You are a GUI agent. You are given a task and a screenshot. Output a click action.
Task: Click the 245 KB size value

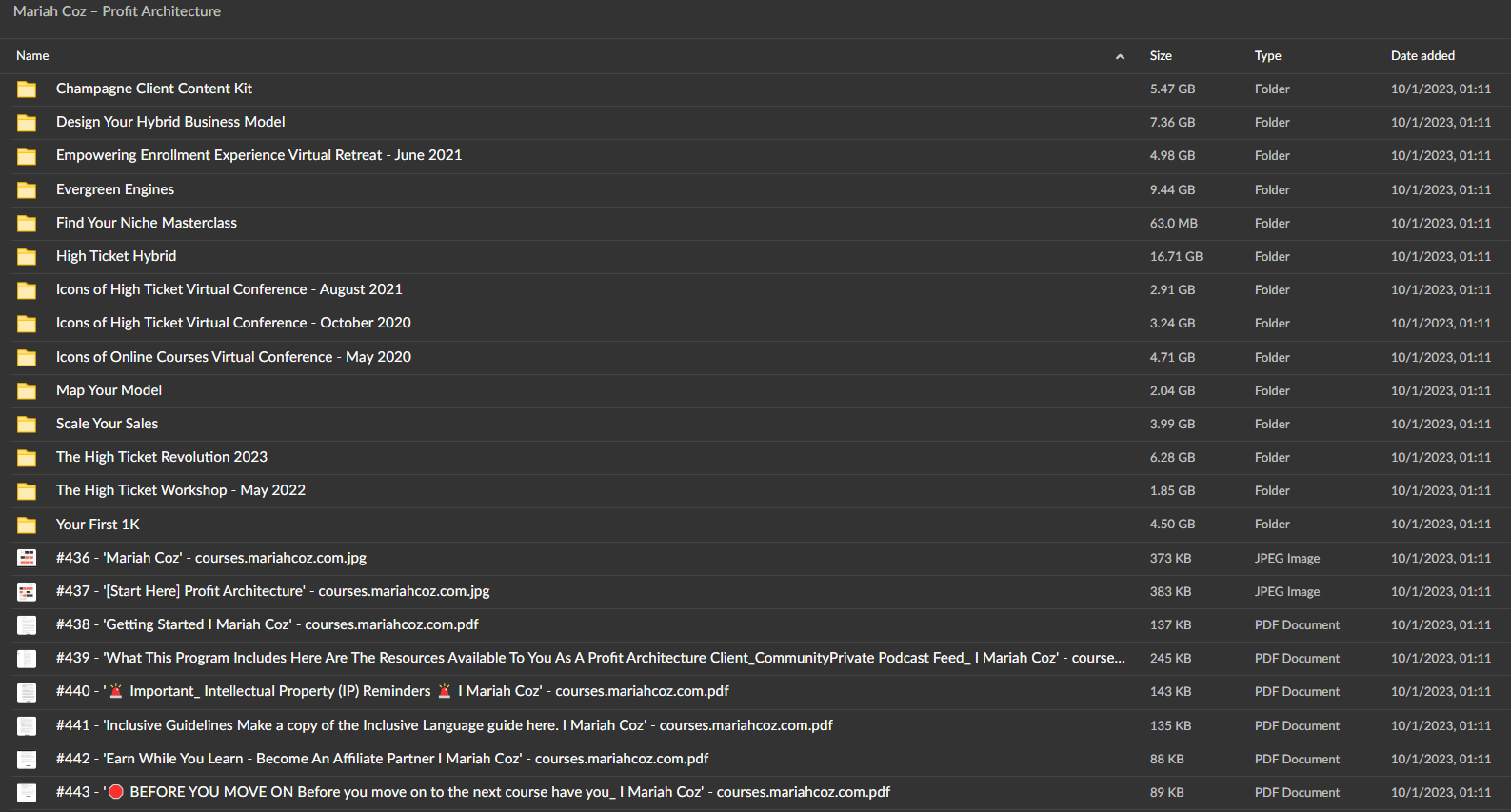[1170, 658]
